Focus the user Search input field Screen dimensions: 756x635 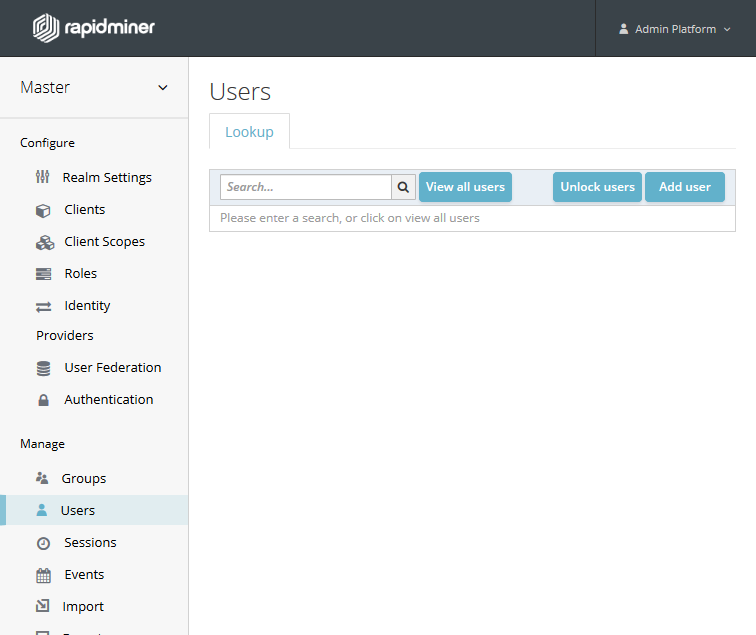pyautogui.click(x=305, y=187)
